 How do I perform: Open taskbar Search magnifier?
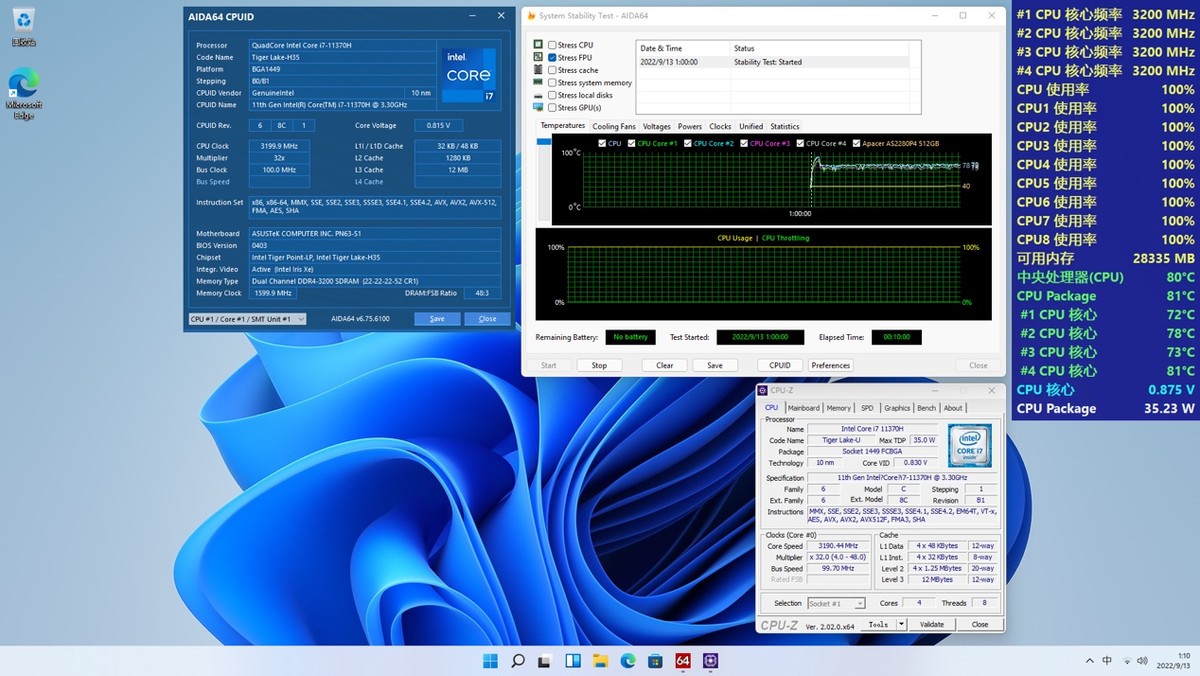(x=518, y=661)
